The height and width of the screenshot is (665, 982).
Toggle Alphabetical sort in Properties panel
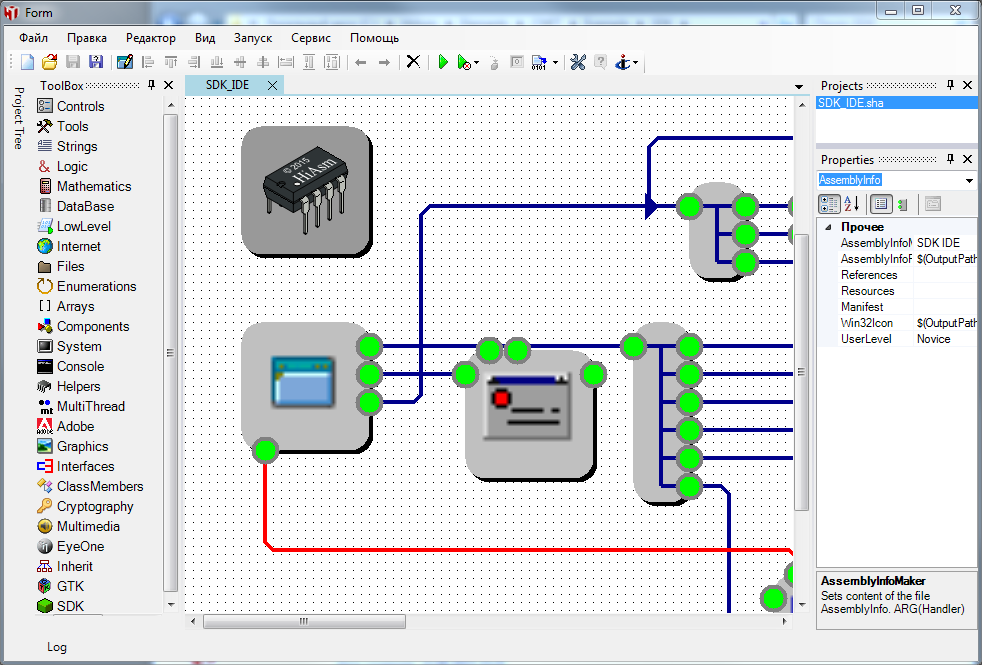coord(851,204)
